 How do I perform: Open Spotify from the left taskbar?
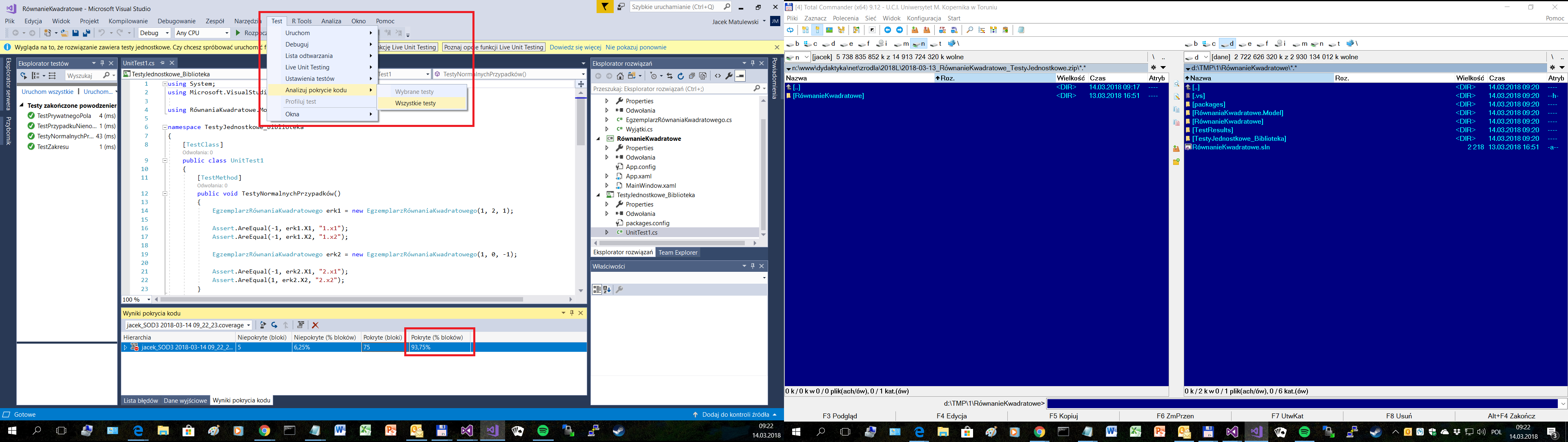tap(542, 431)
